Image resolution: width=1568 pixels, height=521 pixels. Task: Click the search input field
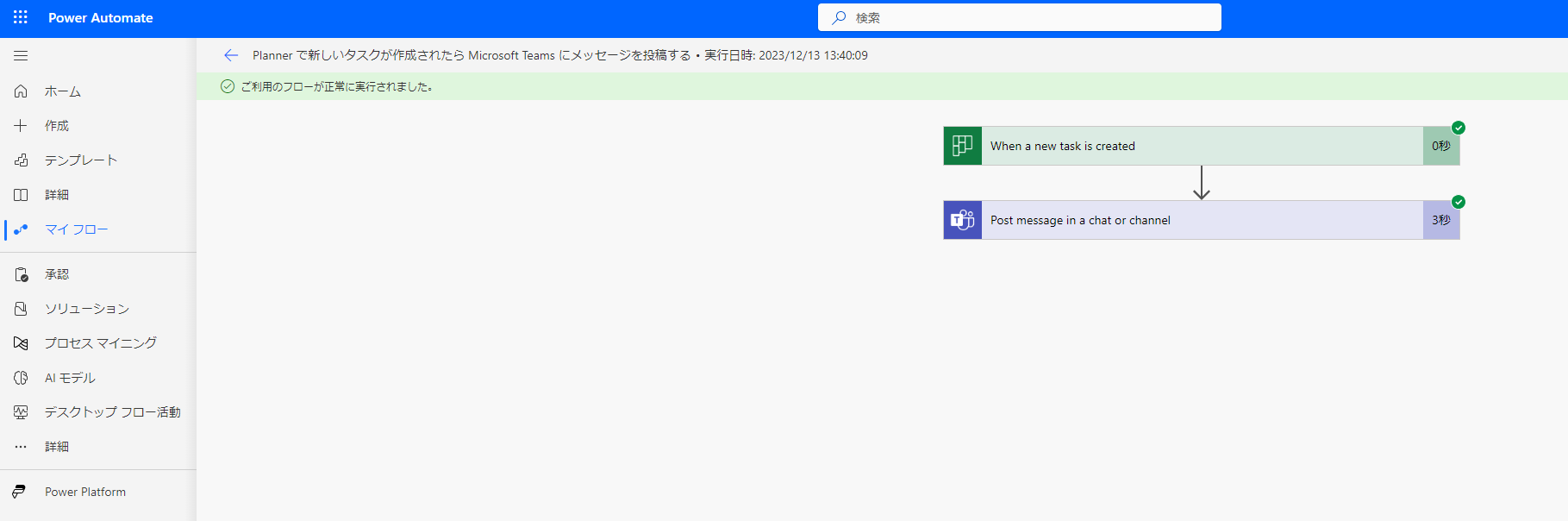1020,17
